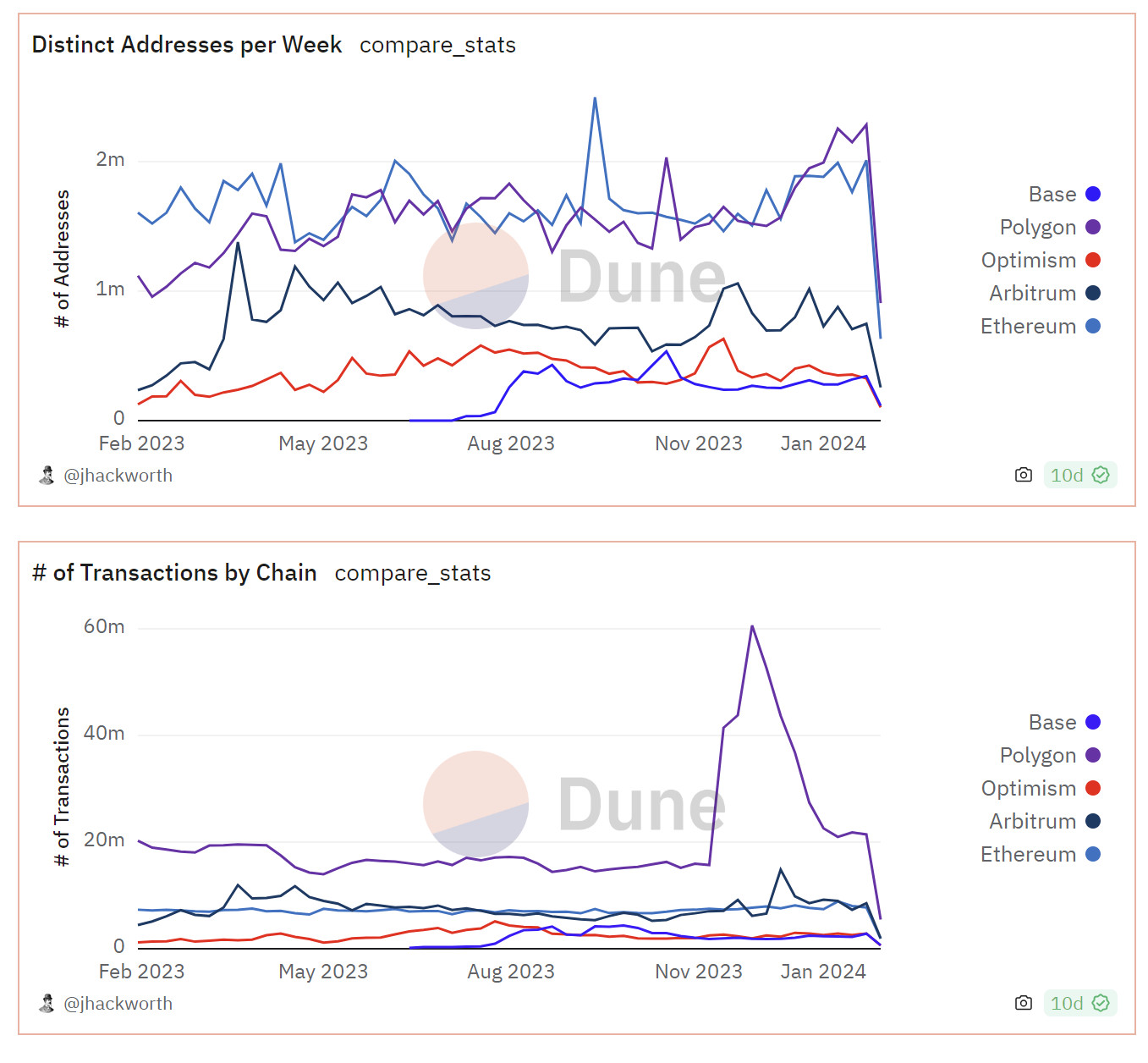Toggle Arbitrum series in top chart legend
The height and width of the screenshot is (1063, 1148).
coord(1092,294)
